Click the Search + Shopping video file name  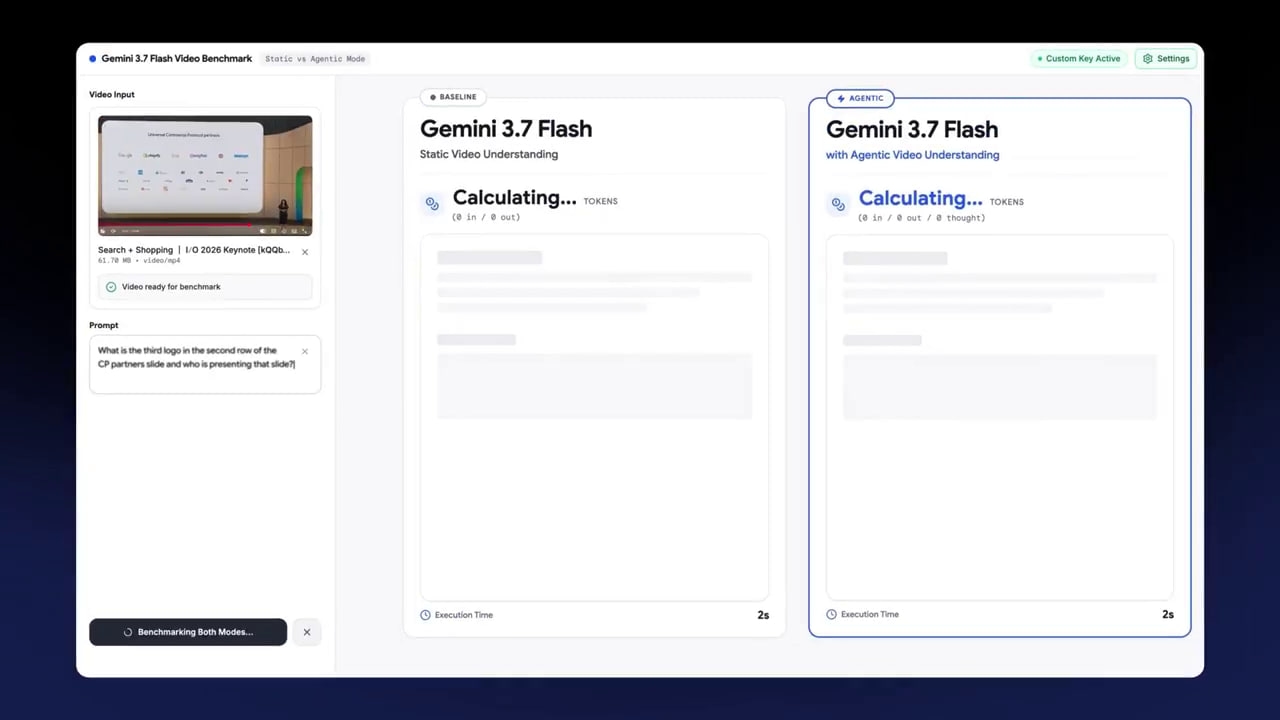coord(194,250)
